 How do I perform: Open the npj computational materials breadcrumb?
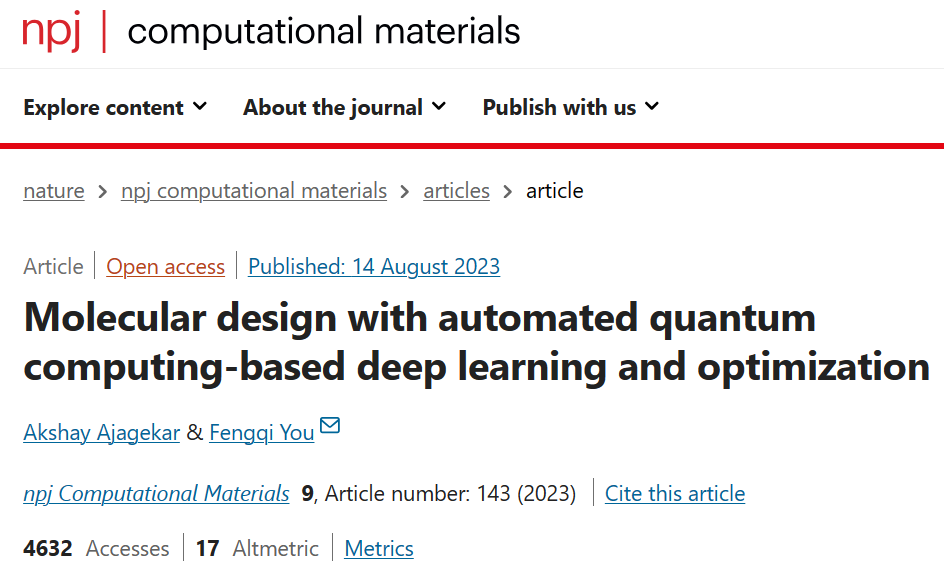coord(253,191)
